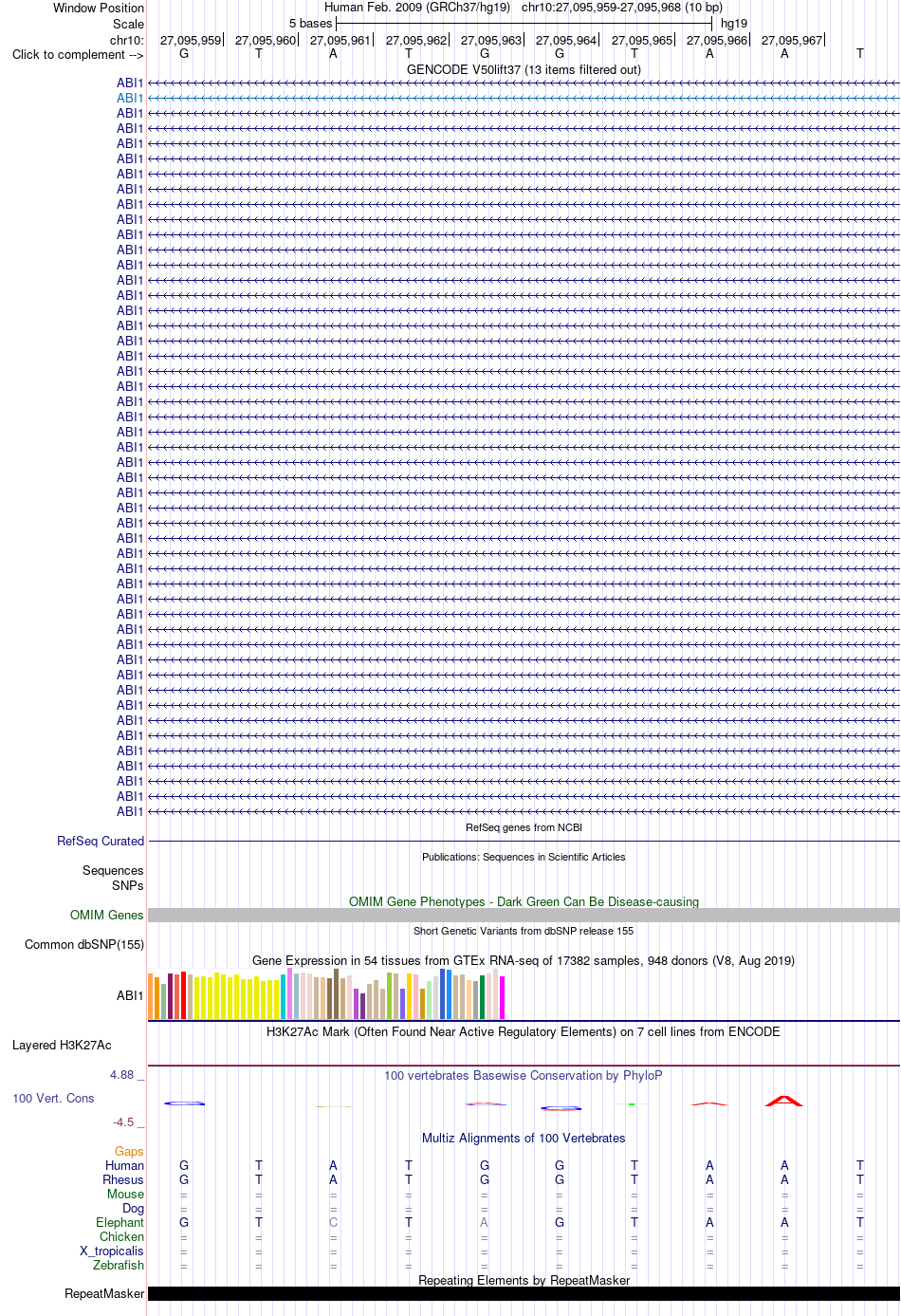Select the X_tropicalis alignment row label
Image resolution: width=901 pixels, height=1316 pixels.
(x=112, y=1251)
